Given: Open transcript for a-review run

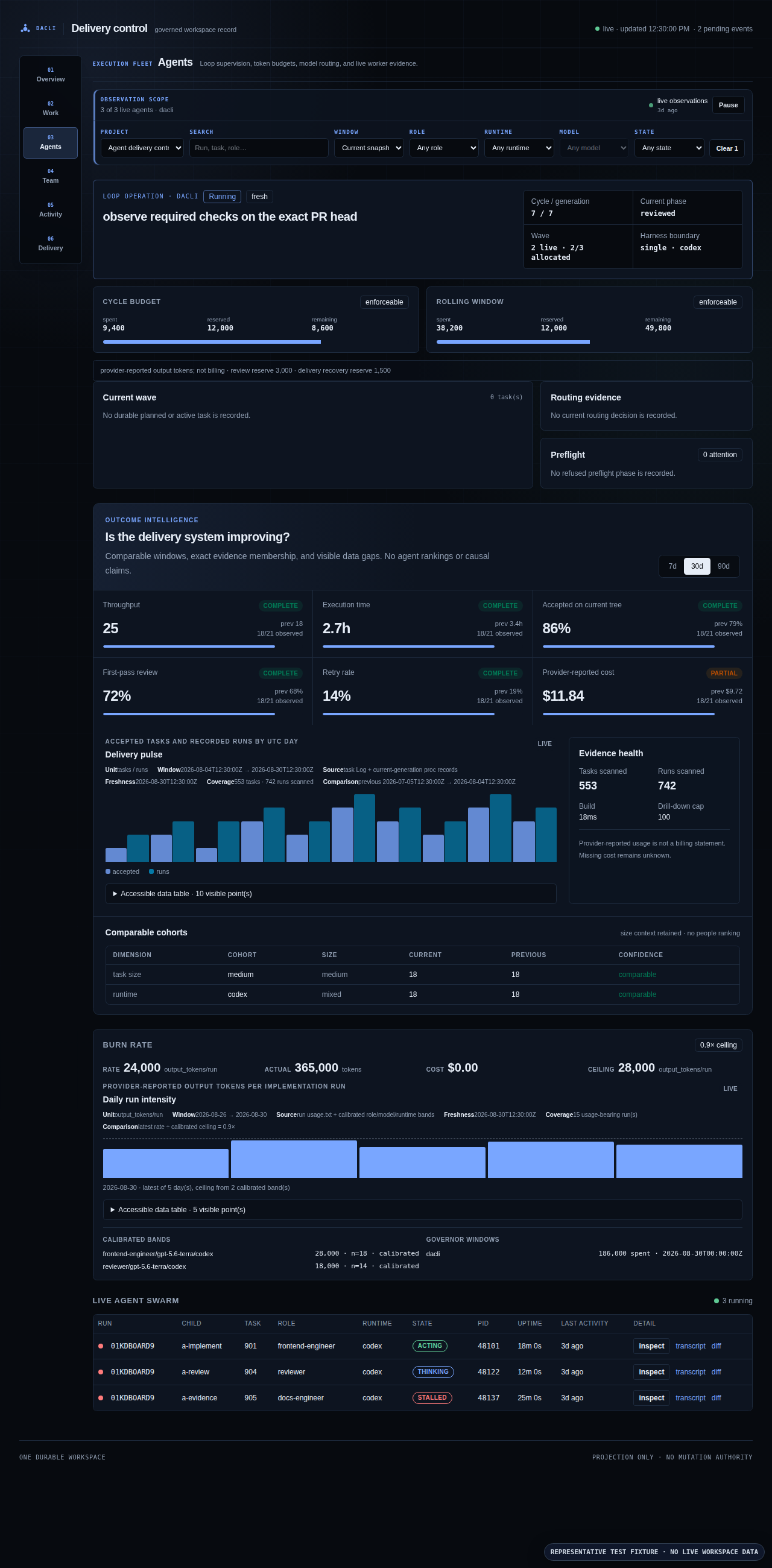Looking at the screenshot, I should 691,1372.
